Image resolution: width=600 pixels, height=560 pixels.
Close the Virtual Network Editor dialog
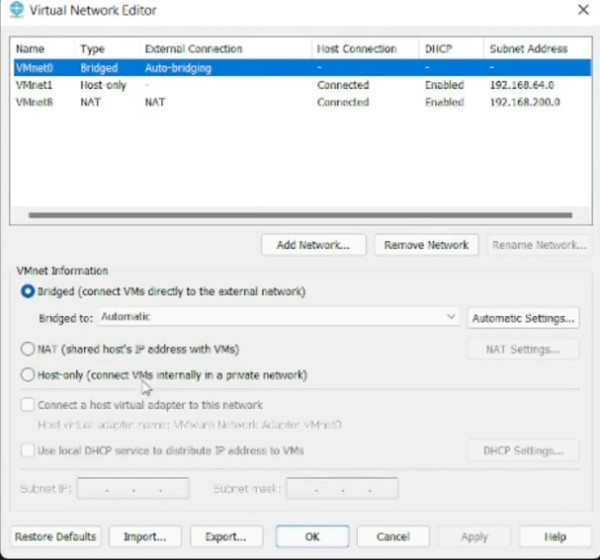(x=582, y=10)
